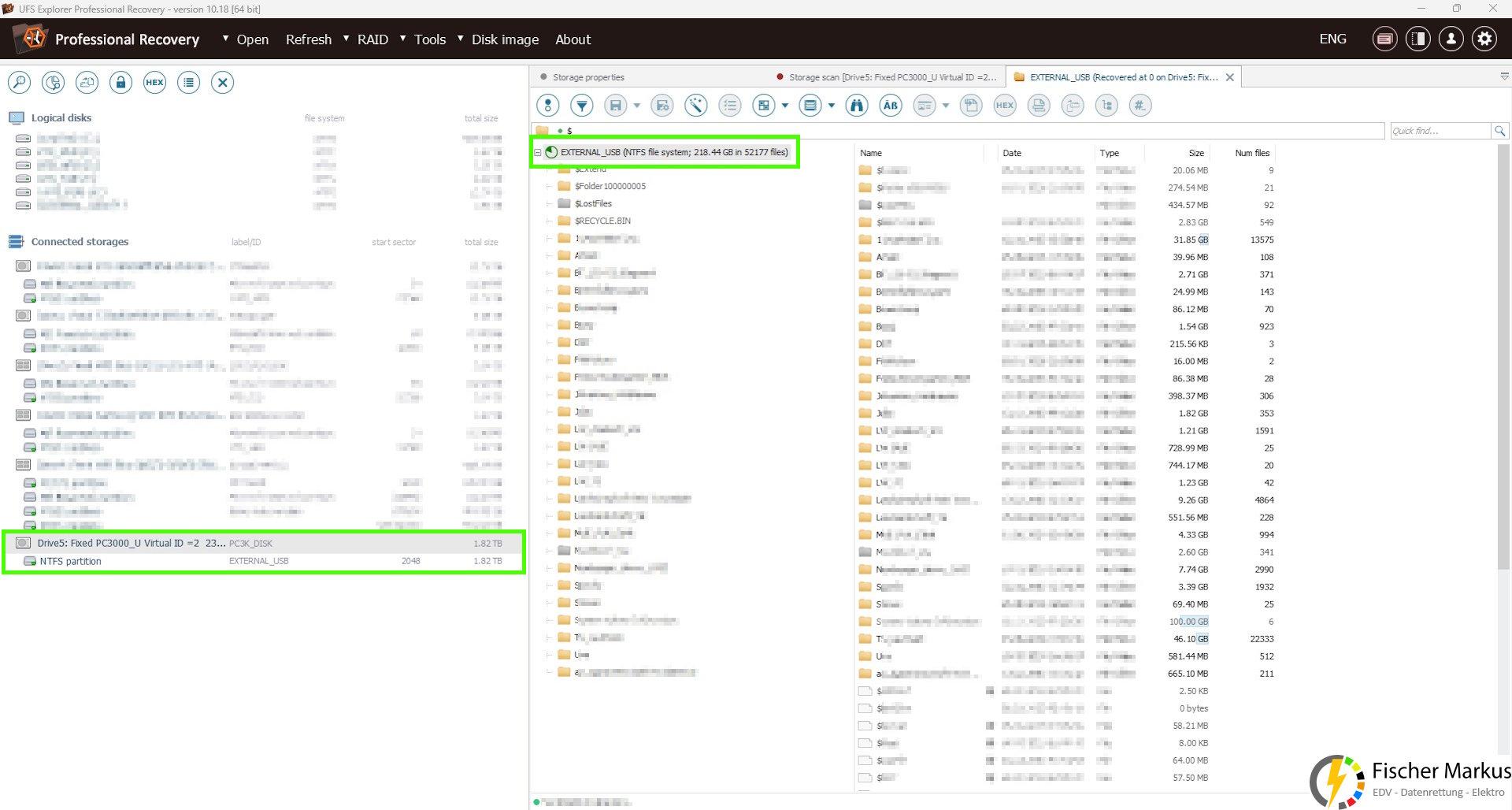Screen dimensions: 1512x810
Task: Click the X close-storage icon in left toolbar
Action: (x=222, y=82)
